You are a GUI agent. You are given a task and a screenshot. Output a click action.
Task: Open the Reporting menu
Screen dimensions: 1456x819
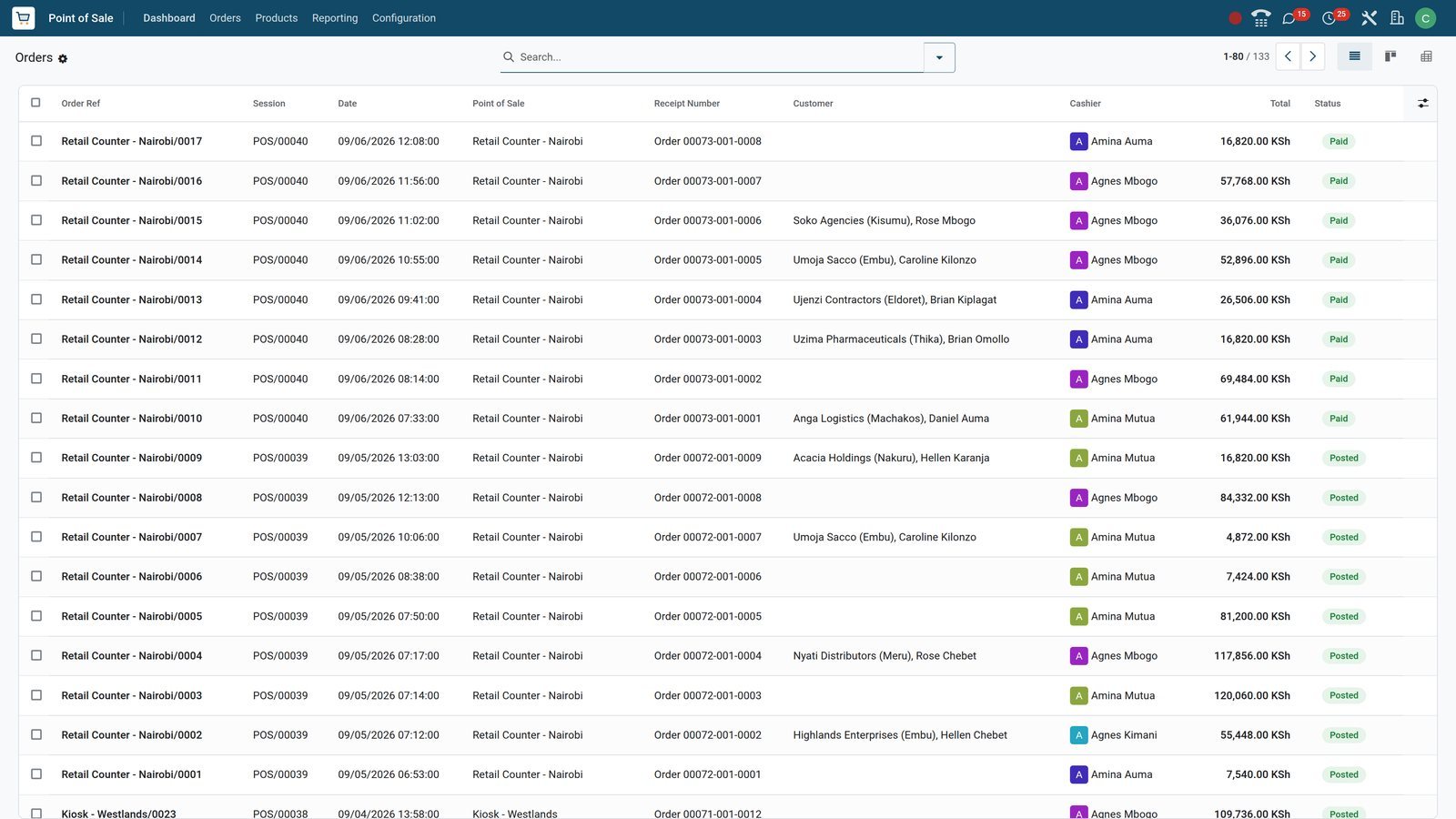(x=335, y=18)
